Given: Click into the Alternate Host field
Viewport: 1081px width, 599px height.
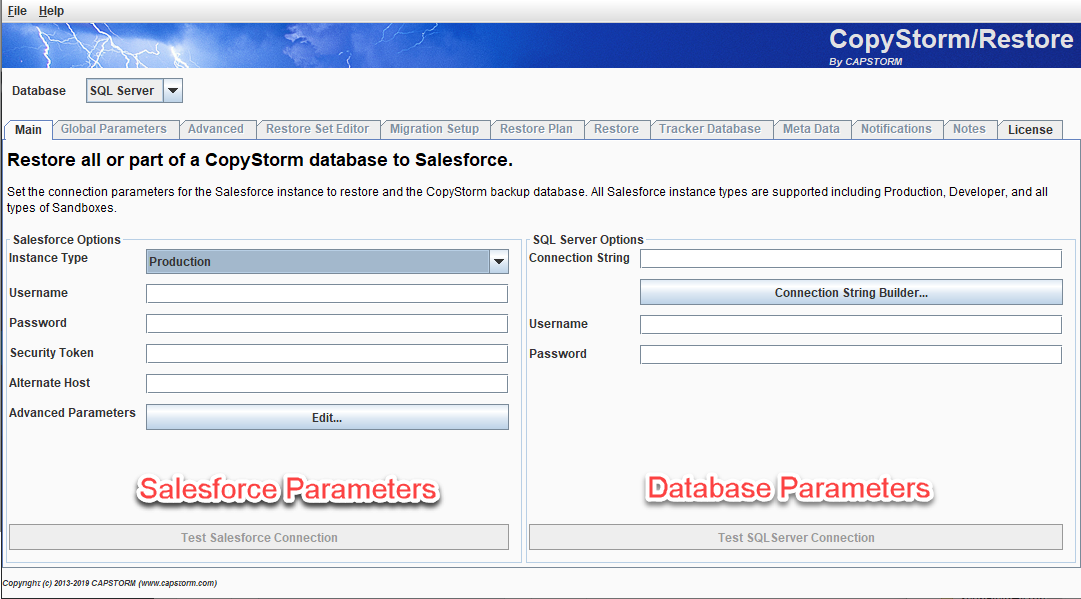Looking at the screenshot, I should tap(327, 383).
